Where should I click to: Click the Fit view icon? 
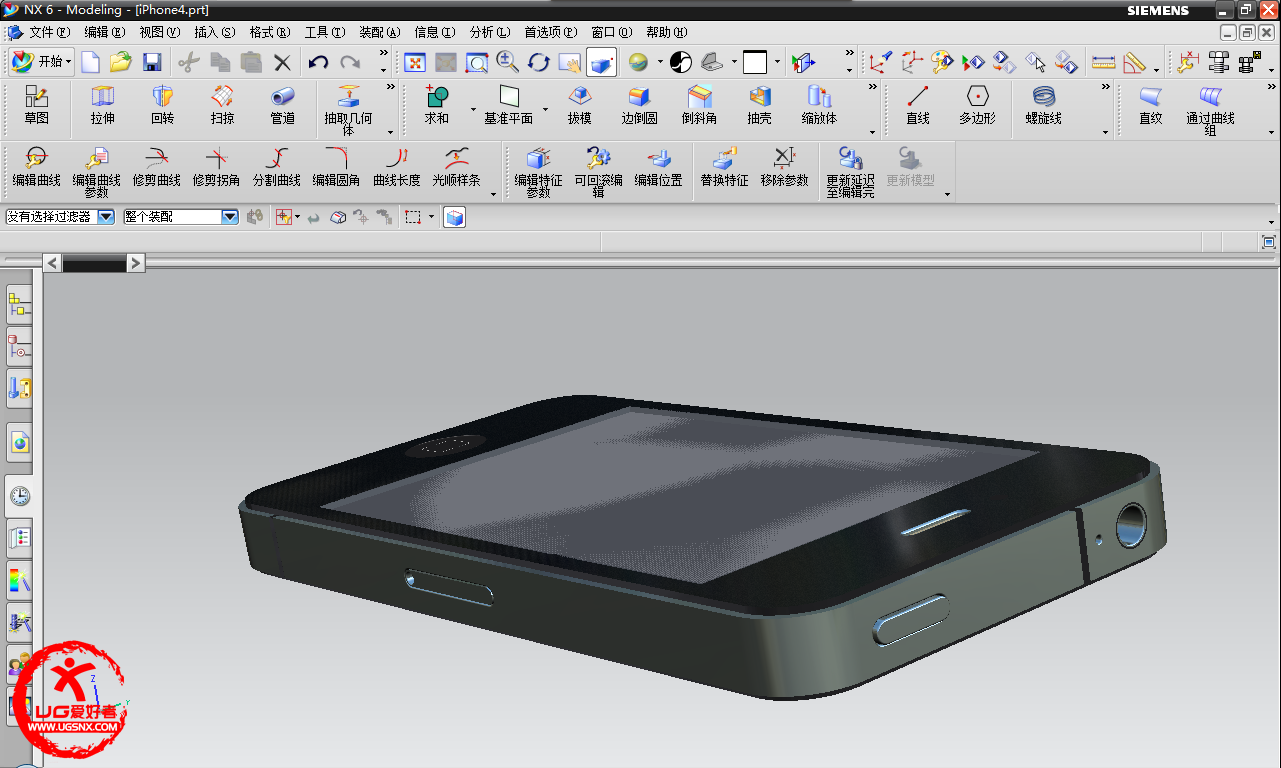pyautogui.click(x=415, y=63)
